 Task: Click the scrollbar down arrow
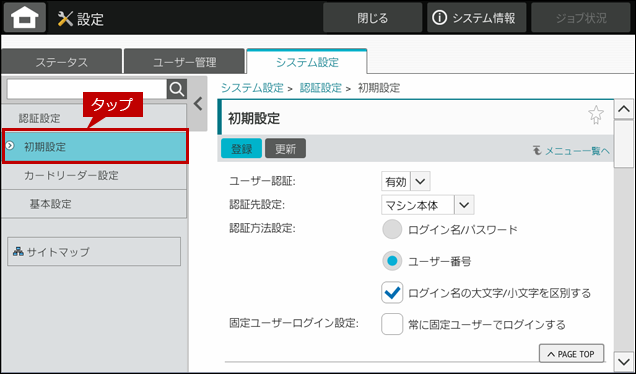624,361
